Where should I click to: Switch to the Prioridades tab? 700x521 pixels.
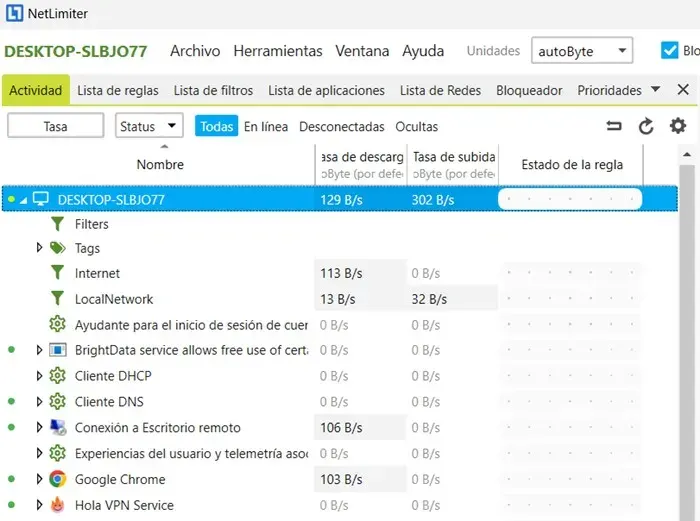pyautogui.click(x=609, y=91)
